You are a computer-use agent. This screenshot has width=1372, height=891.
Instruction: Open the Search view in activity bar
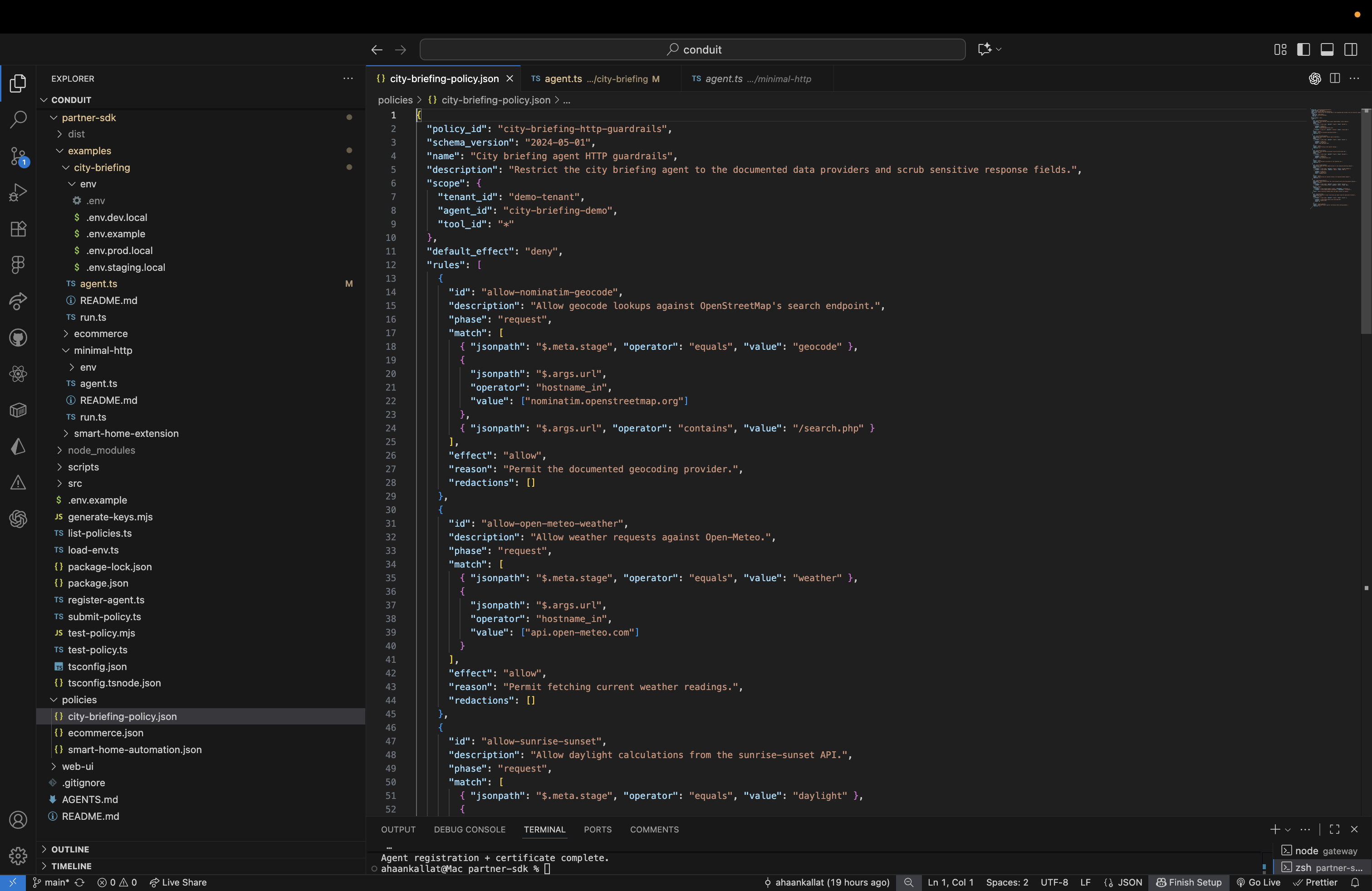(18, 119)
